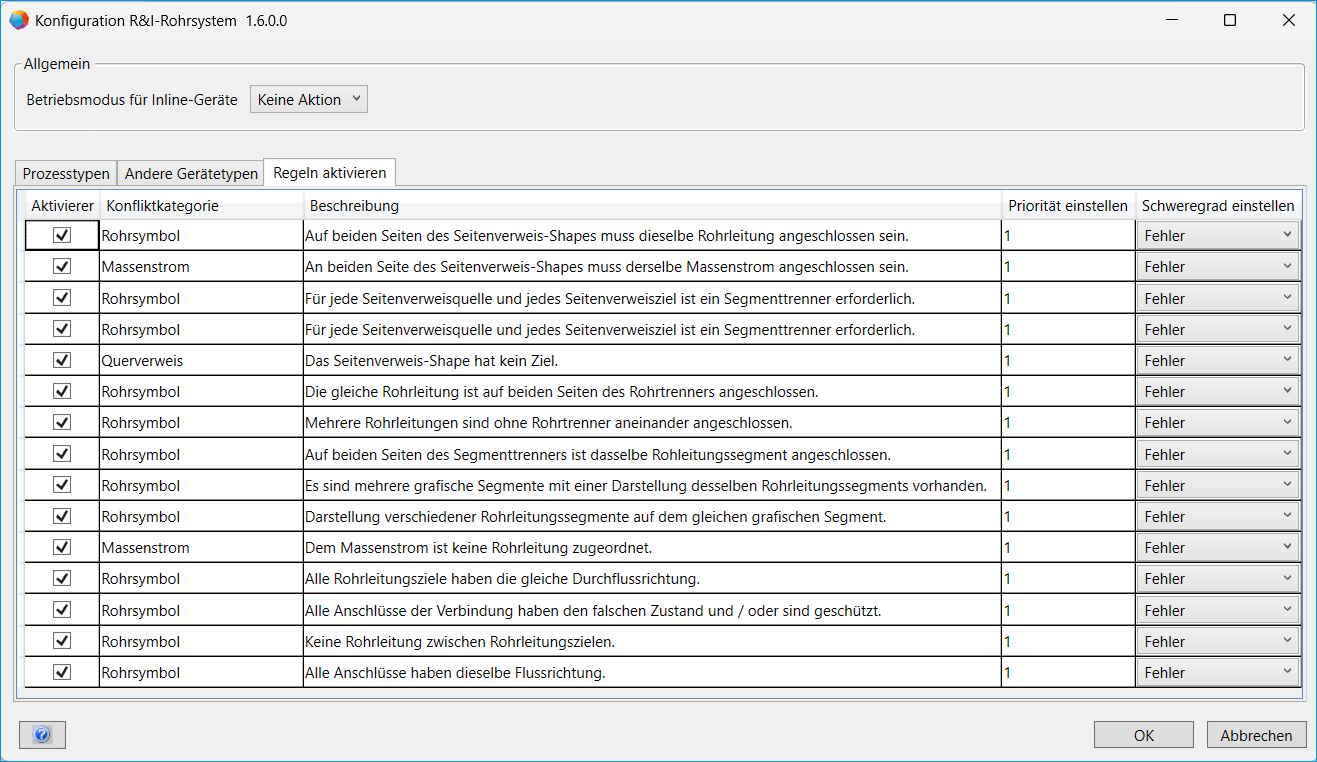Image resolution: width=1317 pixels, height=762 pixels.
Task: Open the Betriebsmodus für Inline-Geräte dropdown
Action: coord(308,99)
